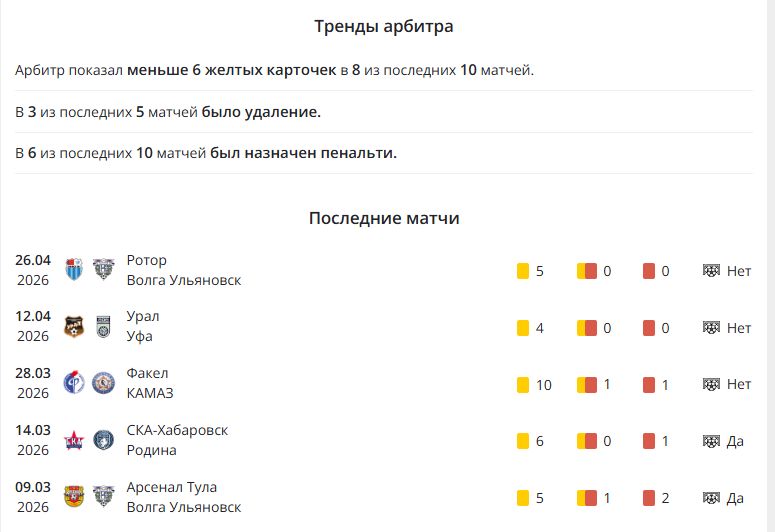Click the Последние матчи heading
The image size is (775, 532).
[x=384, y=218]
